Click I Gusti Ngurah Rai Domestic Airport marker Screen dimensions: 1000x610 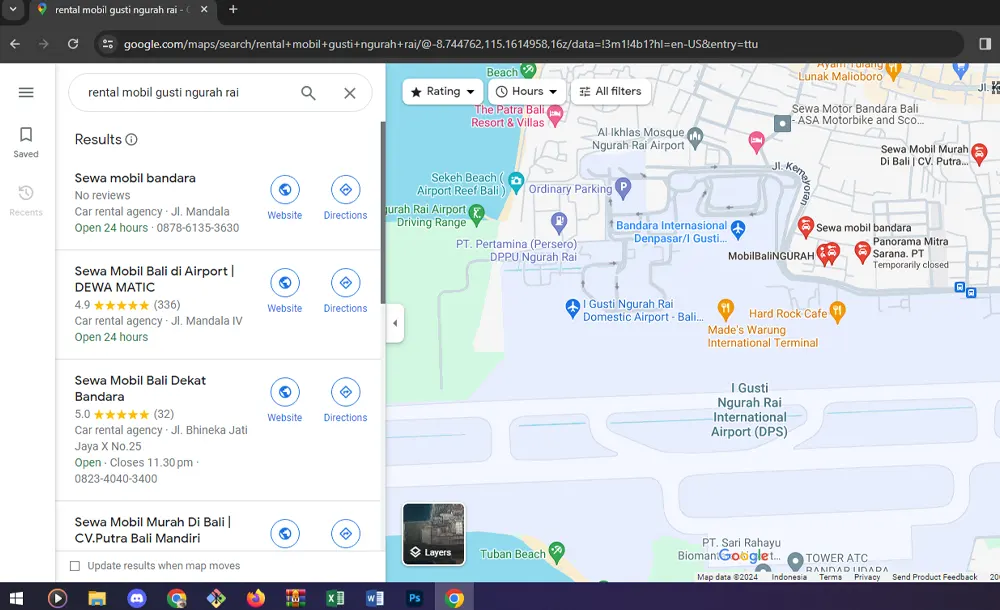[x=573, y=308]
